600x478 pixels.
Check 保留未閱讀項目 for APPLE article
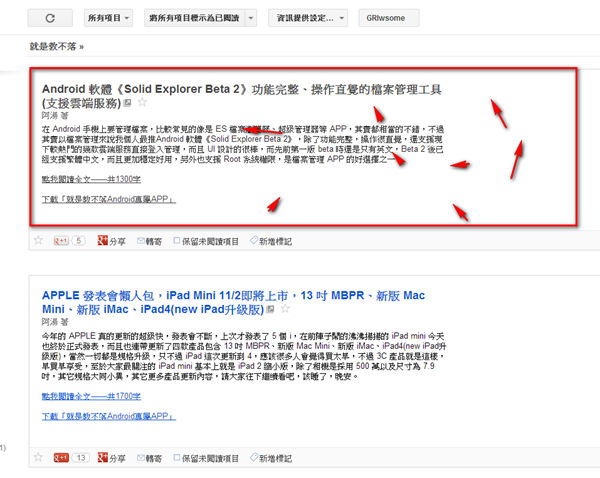(x=206, y=458)
